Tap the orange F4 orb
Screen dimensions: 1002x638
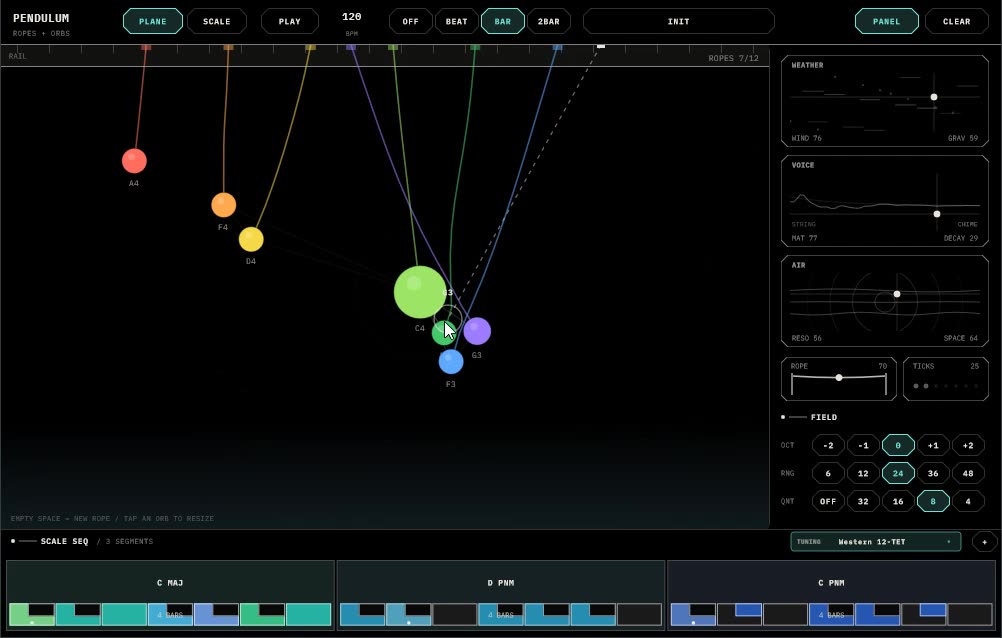click(x=224, y=205)
